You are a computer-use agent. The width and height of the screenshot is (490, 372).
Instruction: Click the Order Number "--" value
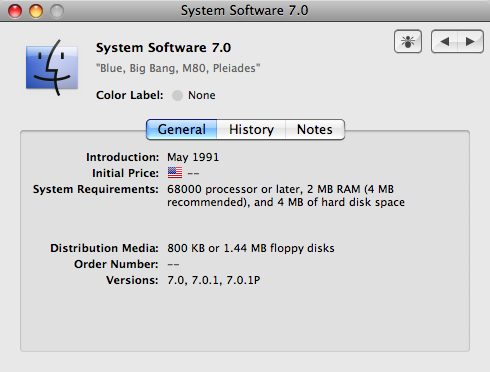coord(173,264)
